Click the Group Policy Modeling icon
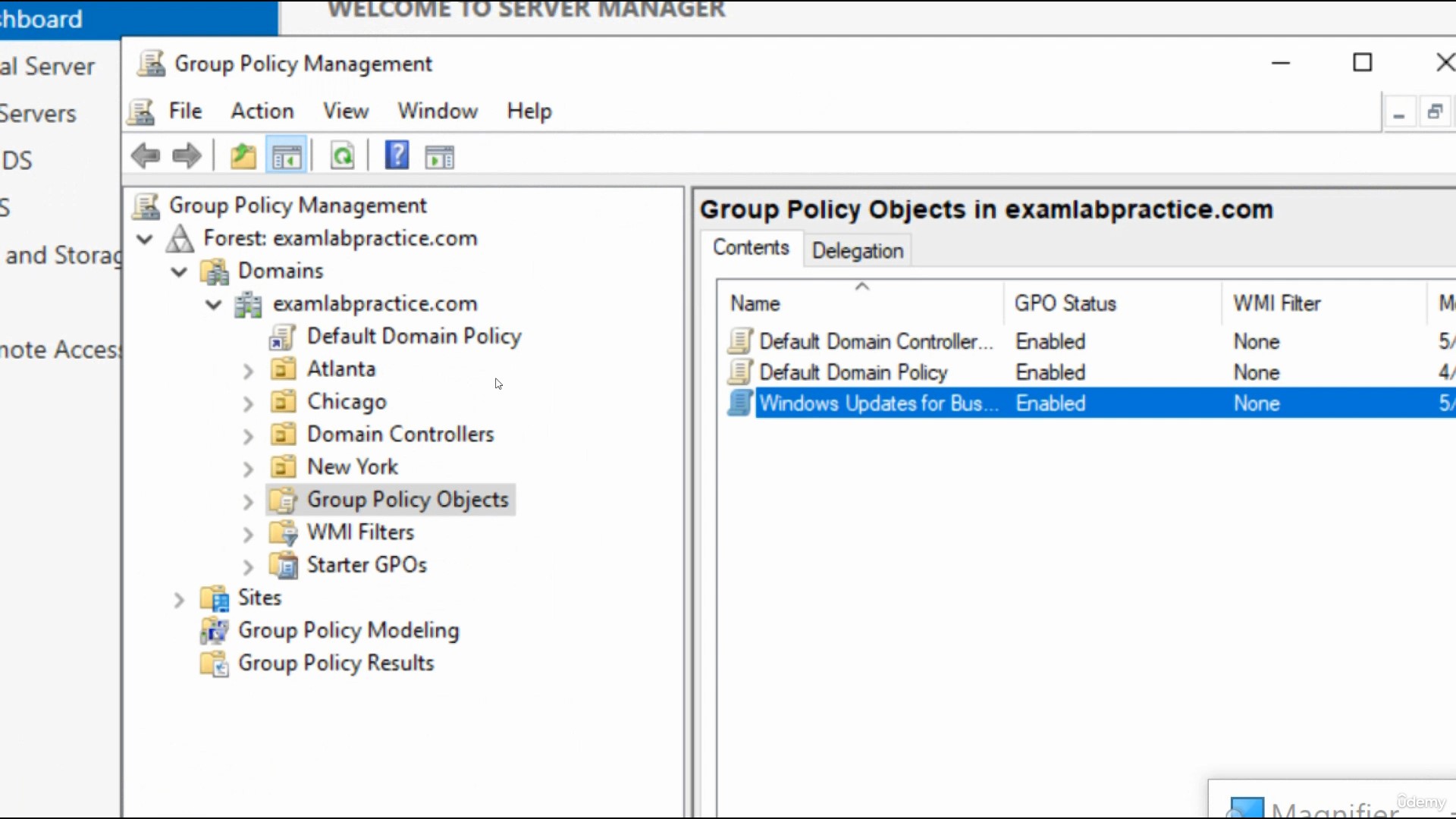1456x819 pixels. [215, 630]
